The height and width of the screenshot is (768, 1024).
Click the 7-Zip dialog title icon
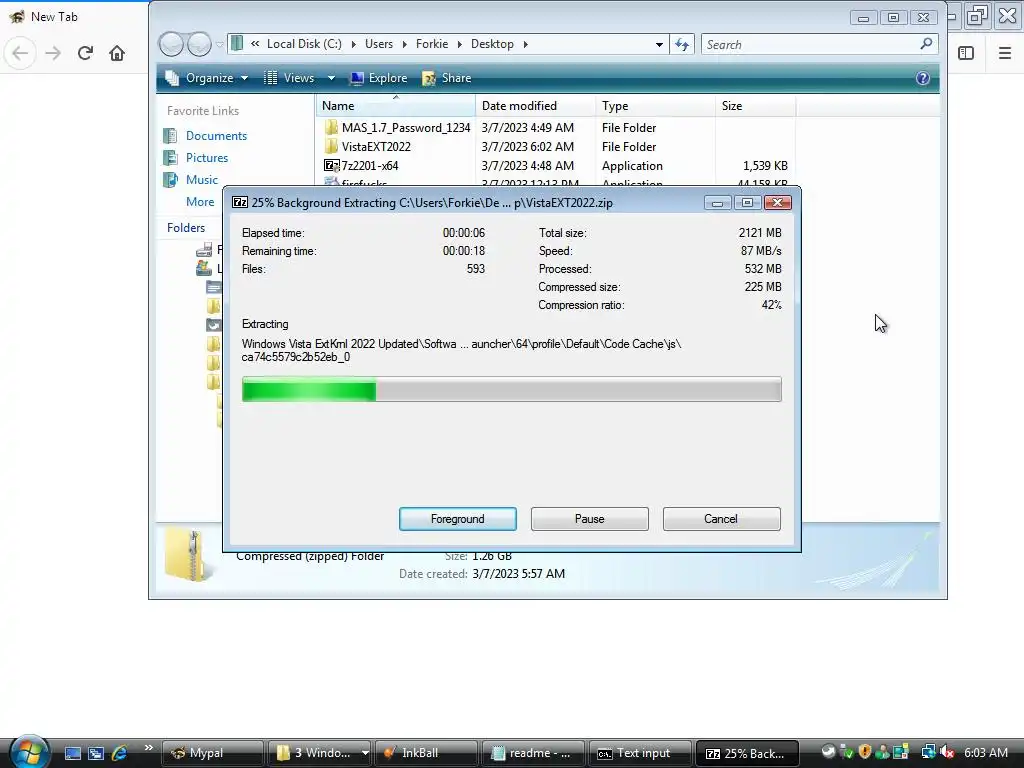(240, 202)
